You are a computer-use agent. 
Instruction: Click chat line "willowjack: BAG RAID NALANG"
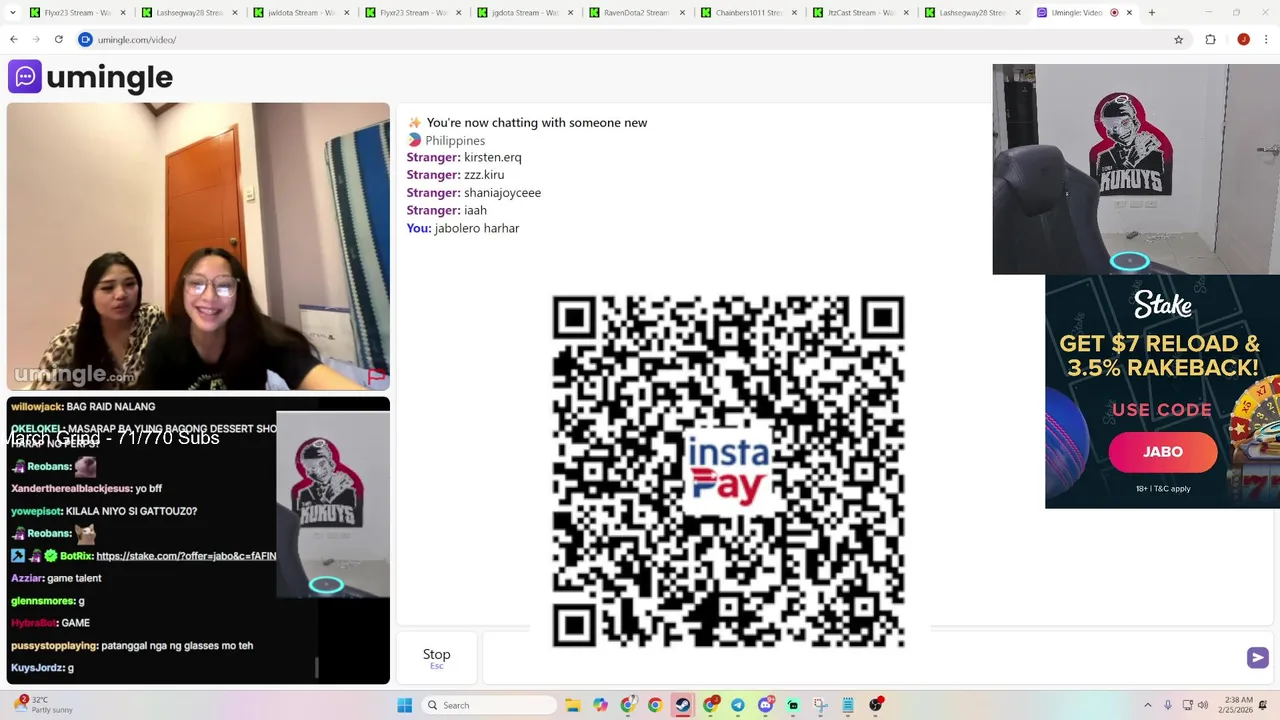pyautogui.click(x=83, y=407)
